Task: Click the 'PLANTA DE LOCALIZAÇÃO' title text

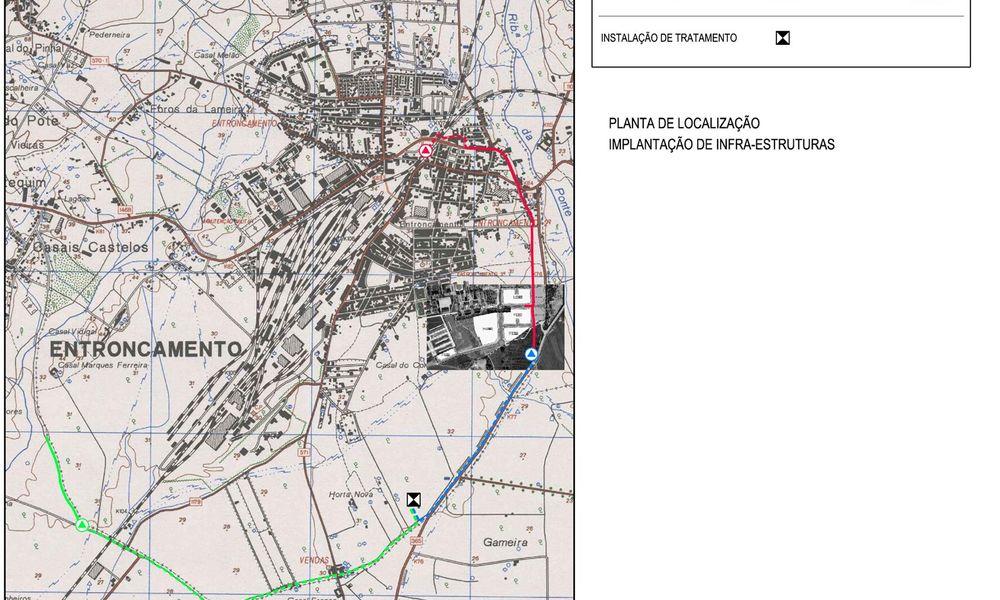Action: (684, 123)
